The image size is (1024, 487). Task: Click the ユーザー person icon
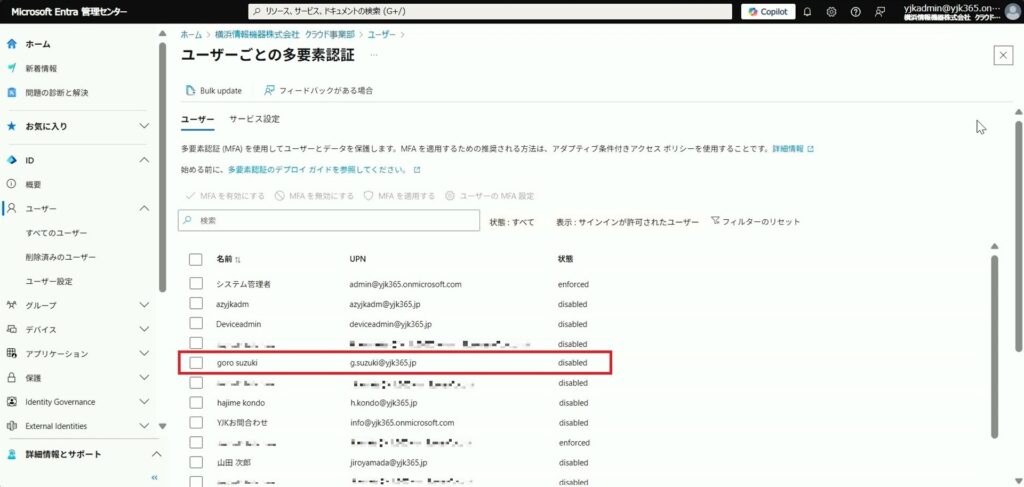pos(11,208)
